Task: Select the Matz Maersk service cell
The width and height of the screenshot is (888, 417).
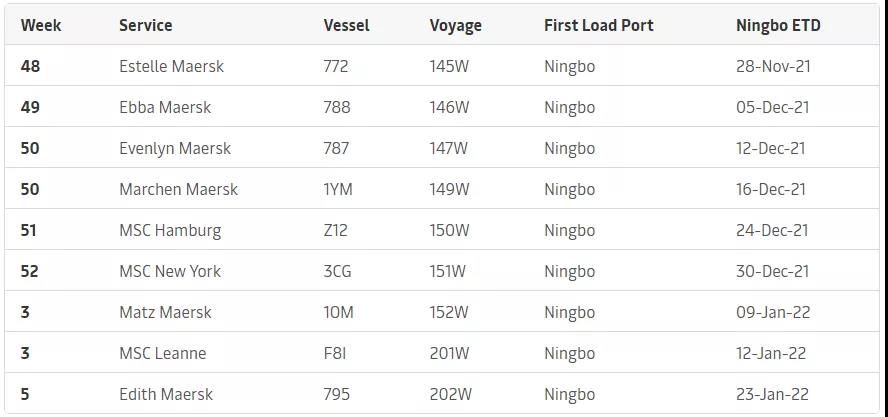Action: [x=165, y=312]
